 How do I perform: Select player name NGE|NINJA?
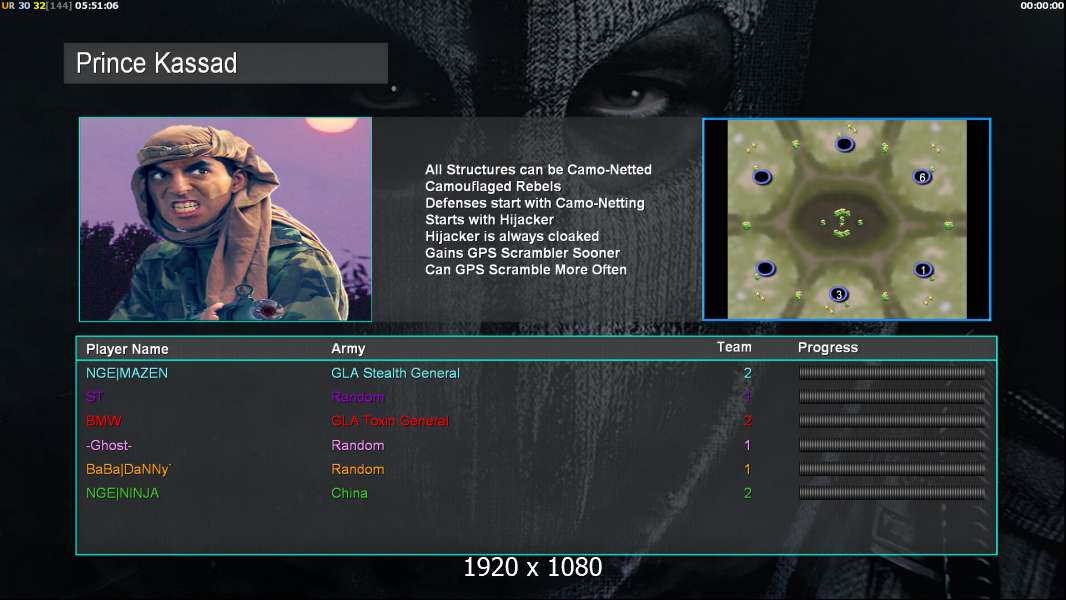tap(122, 493)
